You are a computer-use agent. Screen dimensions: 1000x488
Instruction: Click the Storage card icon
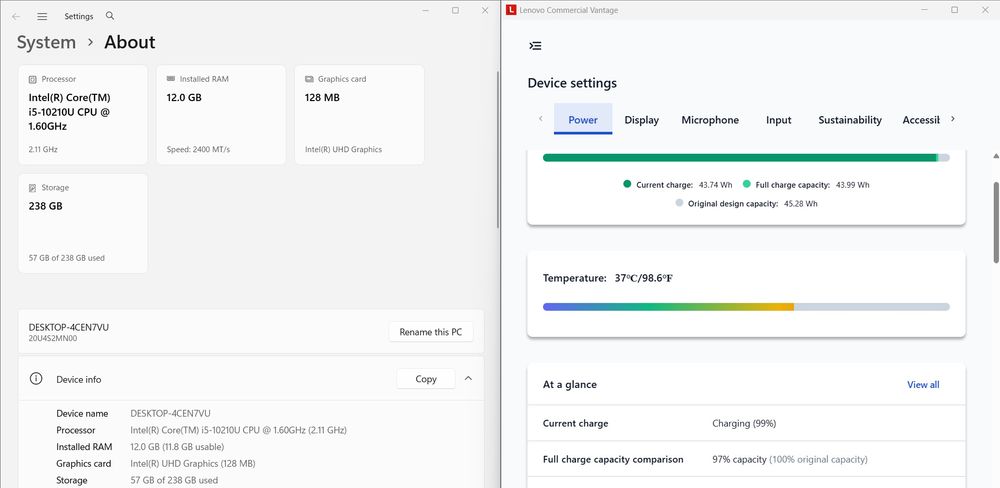click(33, 188)
